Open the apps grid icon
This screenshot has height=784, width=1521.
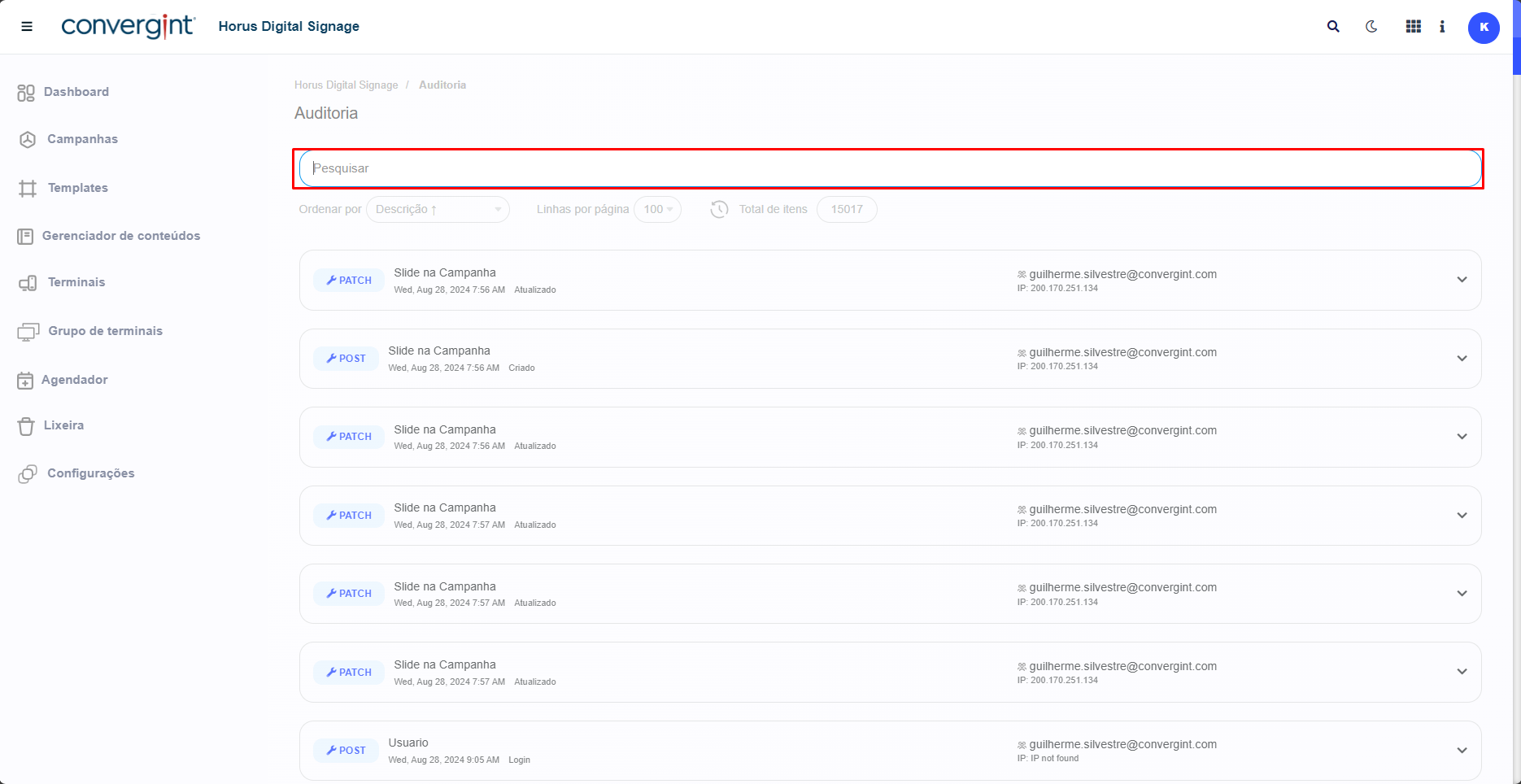[1414, 27]
